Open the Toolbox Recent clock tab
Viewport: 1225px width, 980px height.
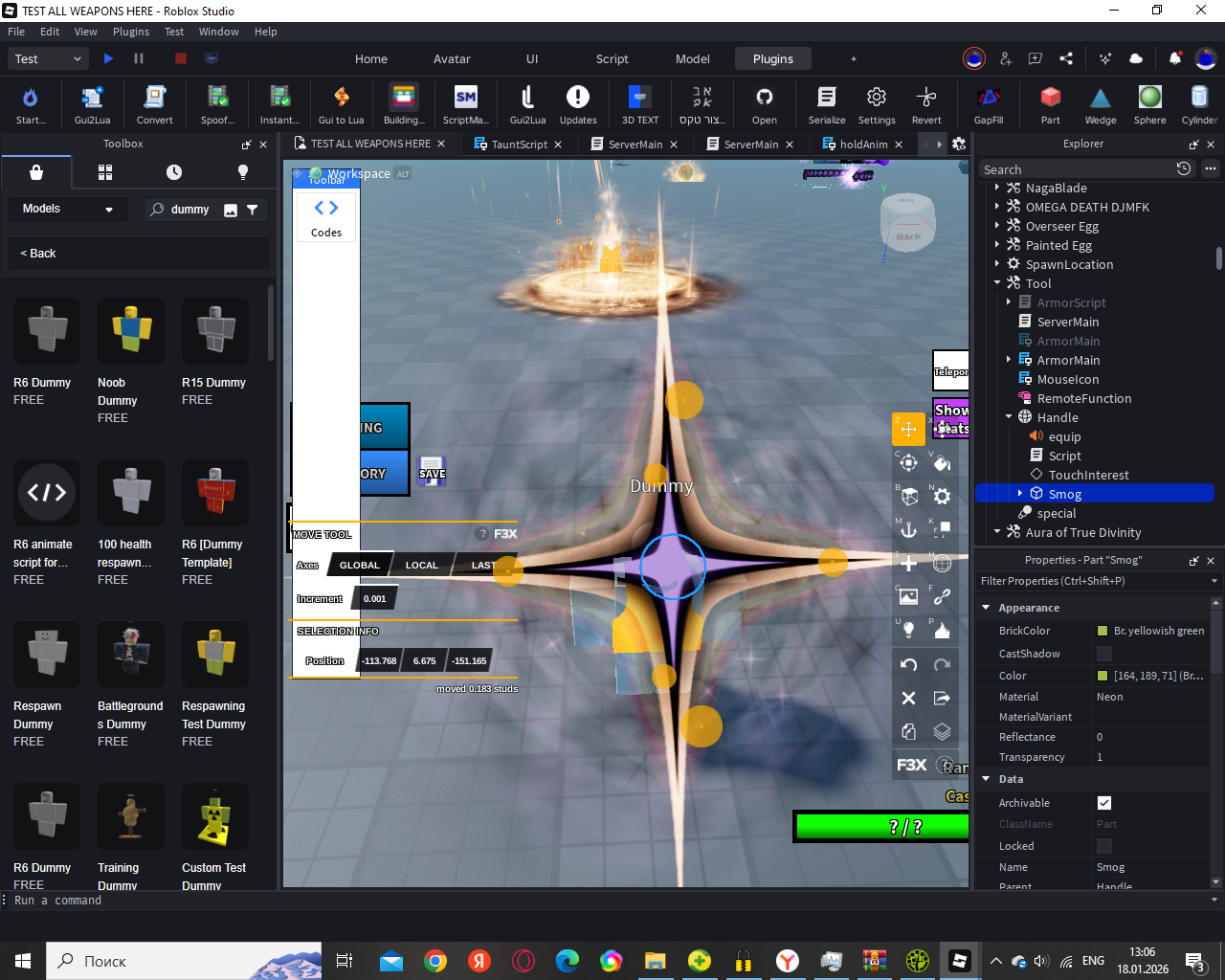coord(174,172)
